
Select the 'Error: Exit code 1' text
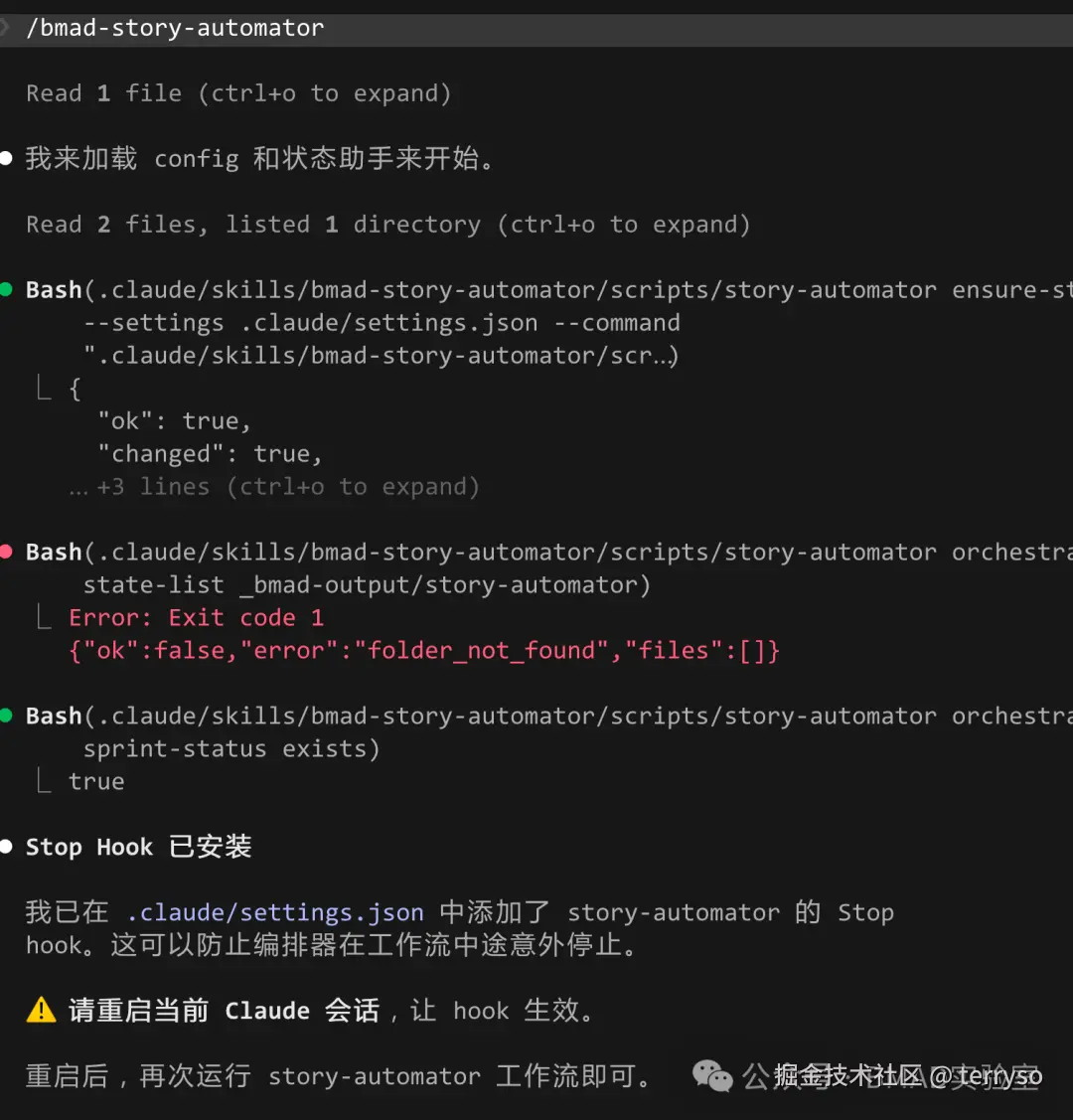click(x=197, y=617)
